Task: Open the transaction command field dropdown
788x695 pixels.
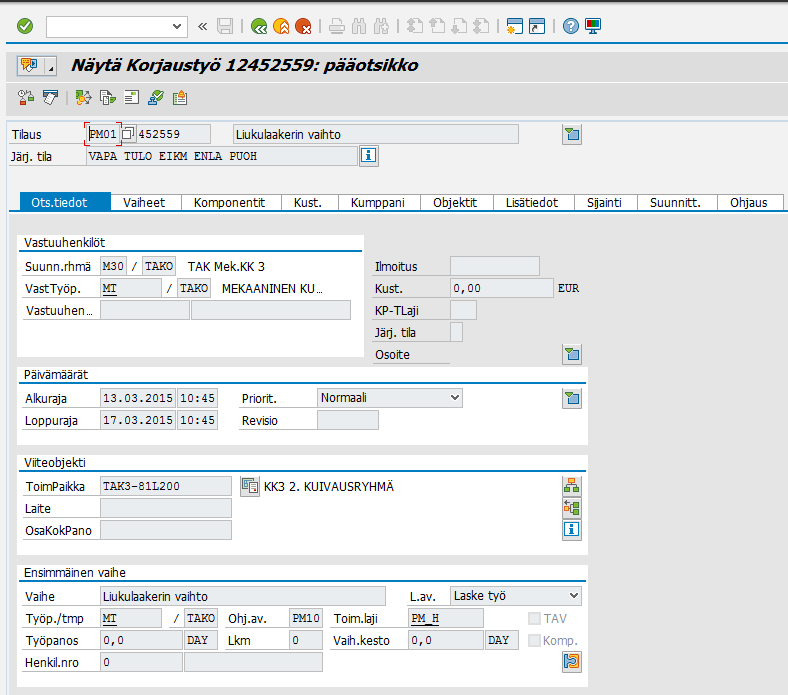Action: click(176, 26)
